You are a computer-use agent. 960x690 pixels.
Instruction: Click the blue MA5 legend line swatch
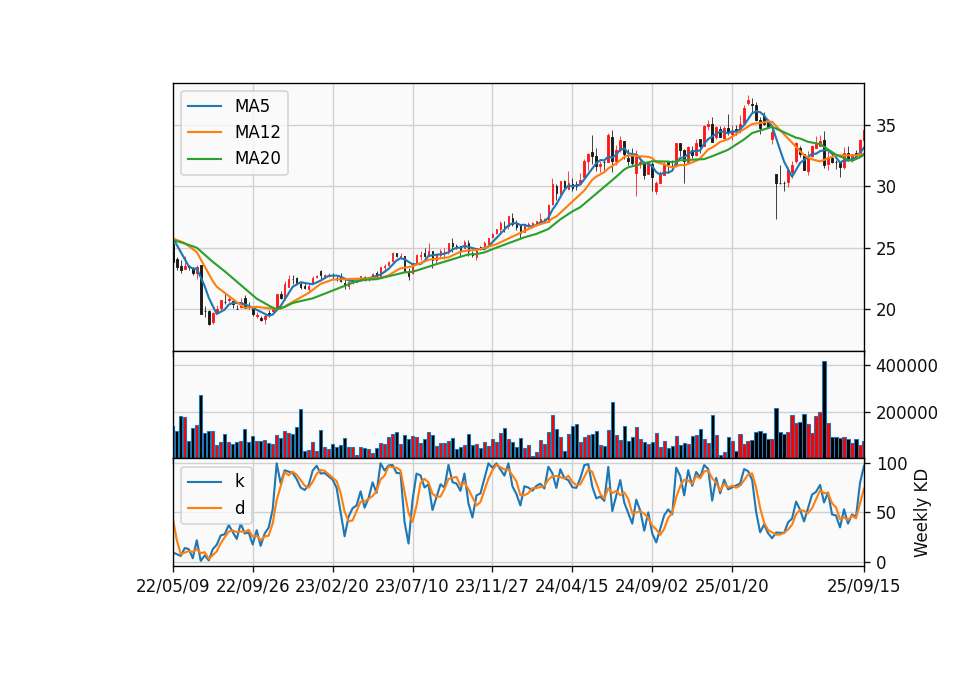(204, 106)
